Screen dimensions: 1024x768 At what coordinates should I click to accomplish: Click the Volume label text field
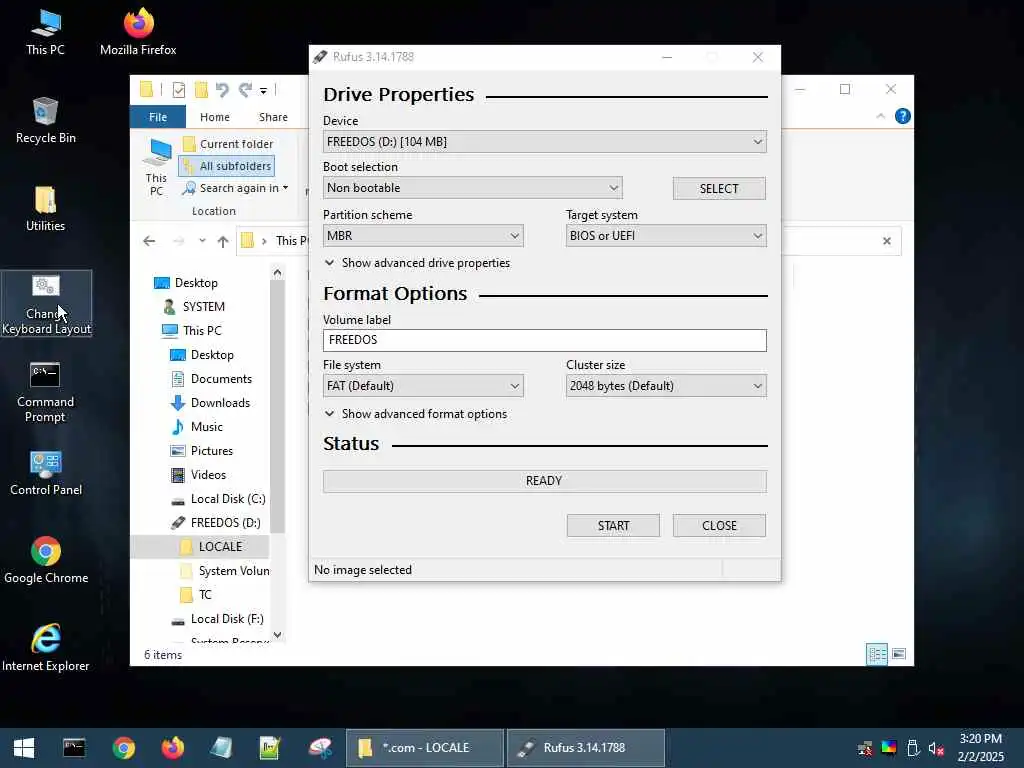click(545, 340)
